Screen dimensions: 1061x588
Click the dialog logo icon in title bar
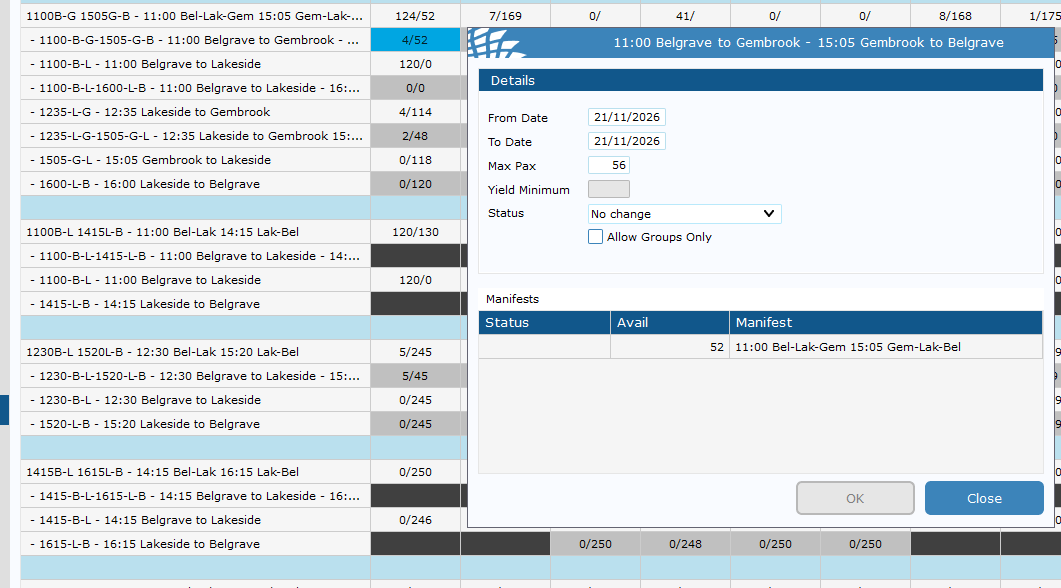(495, 43)
